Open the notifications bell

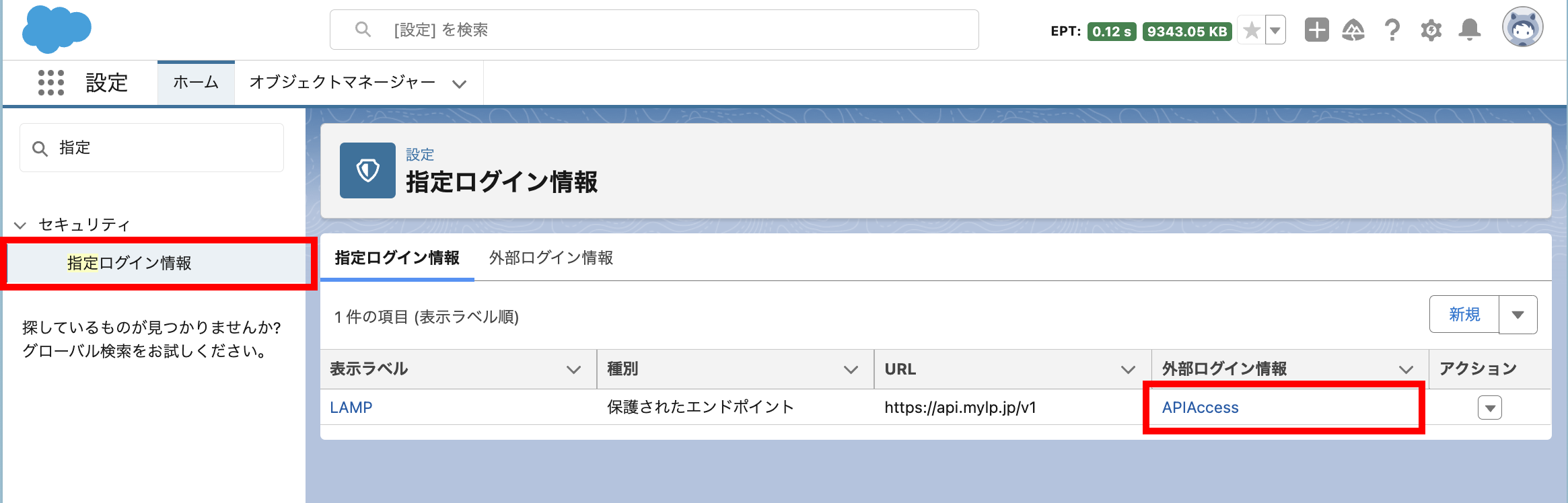pyautogui.click(x=1469, y=30)
